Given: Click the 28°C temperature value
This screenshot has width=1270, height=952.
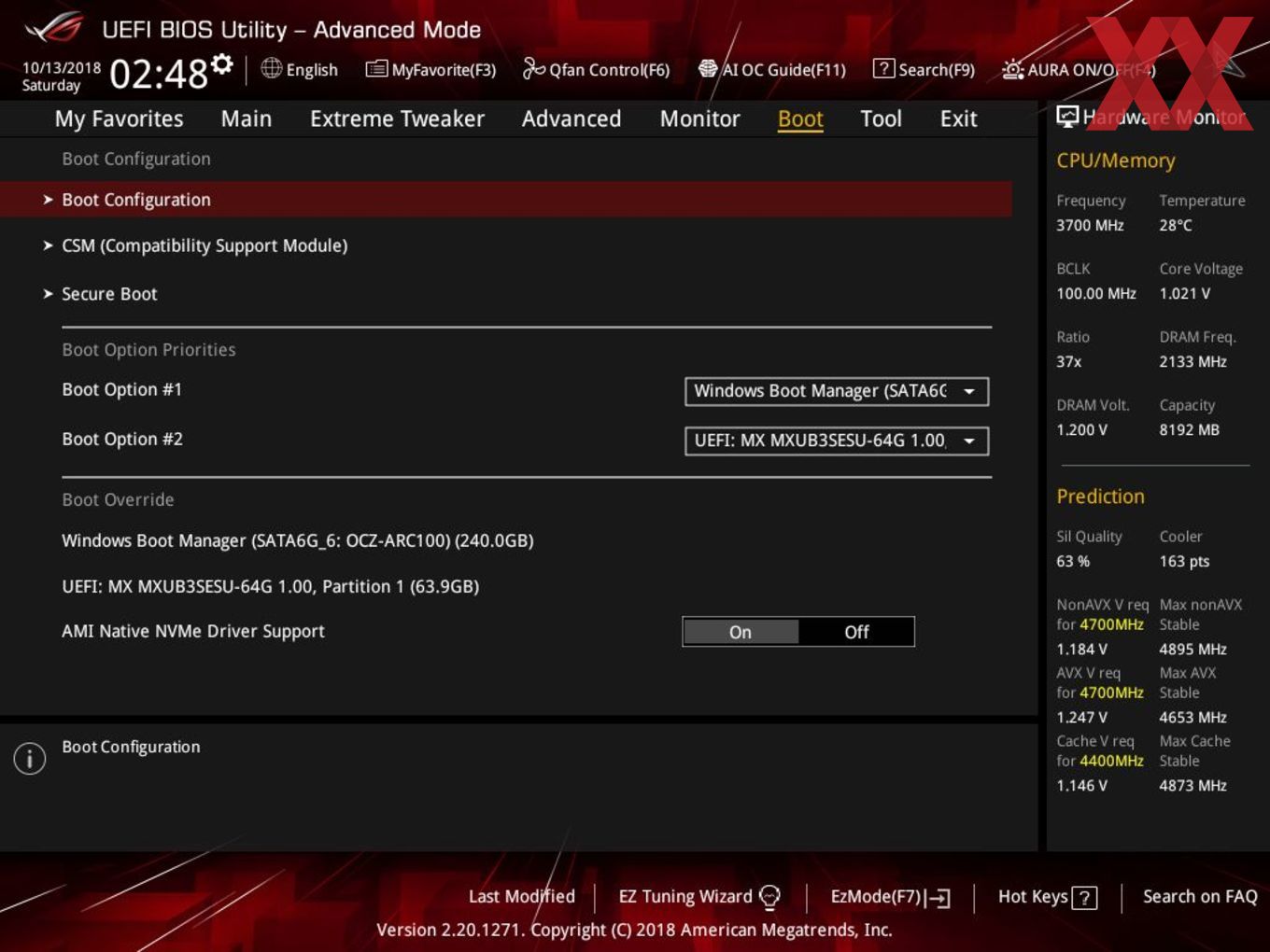Looking at the screenshot, I should pos(1176,225).
